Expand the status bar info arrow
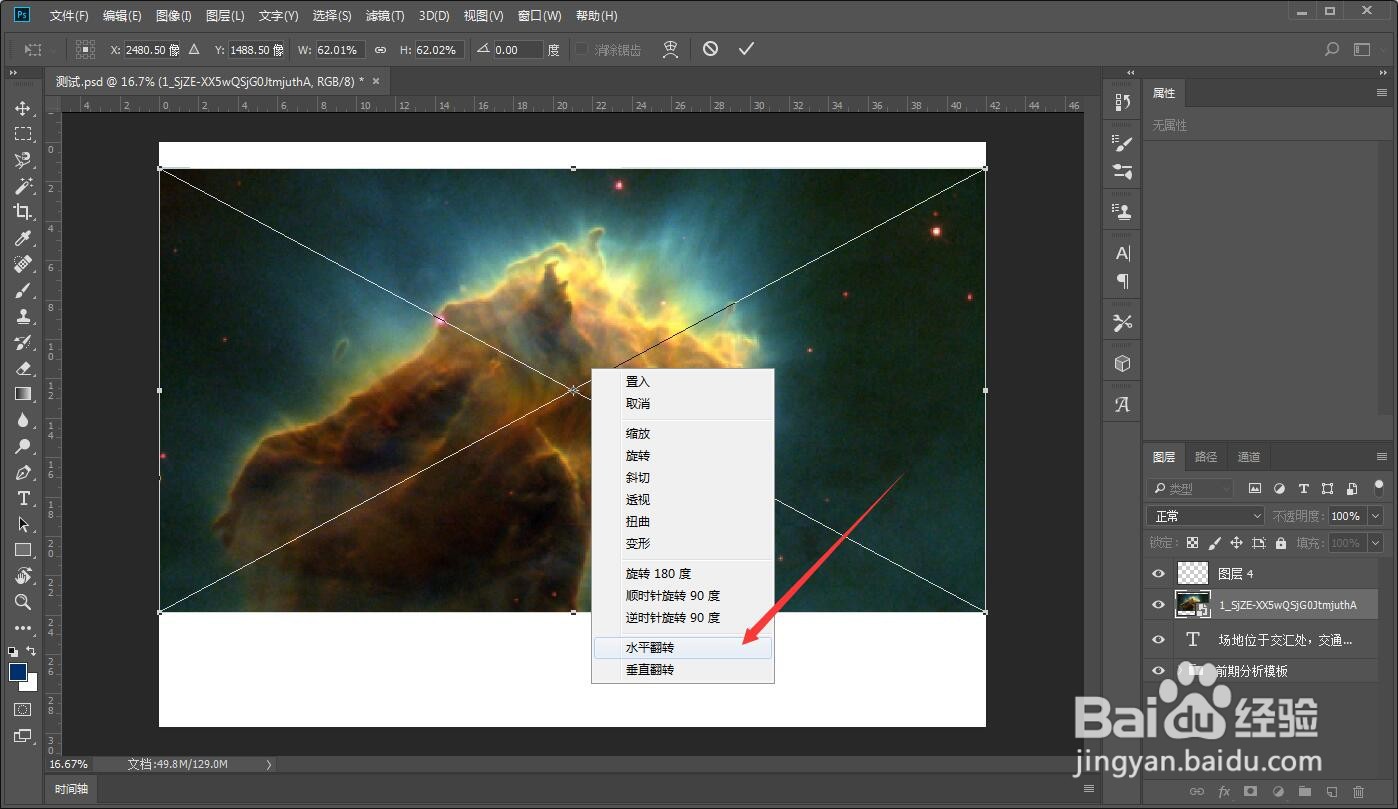 pyautogui.click(x=268, y=764)
